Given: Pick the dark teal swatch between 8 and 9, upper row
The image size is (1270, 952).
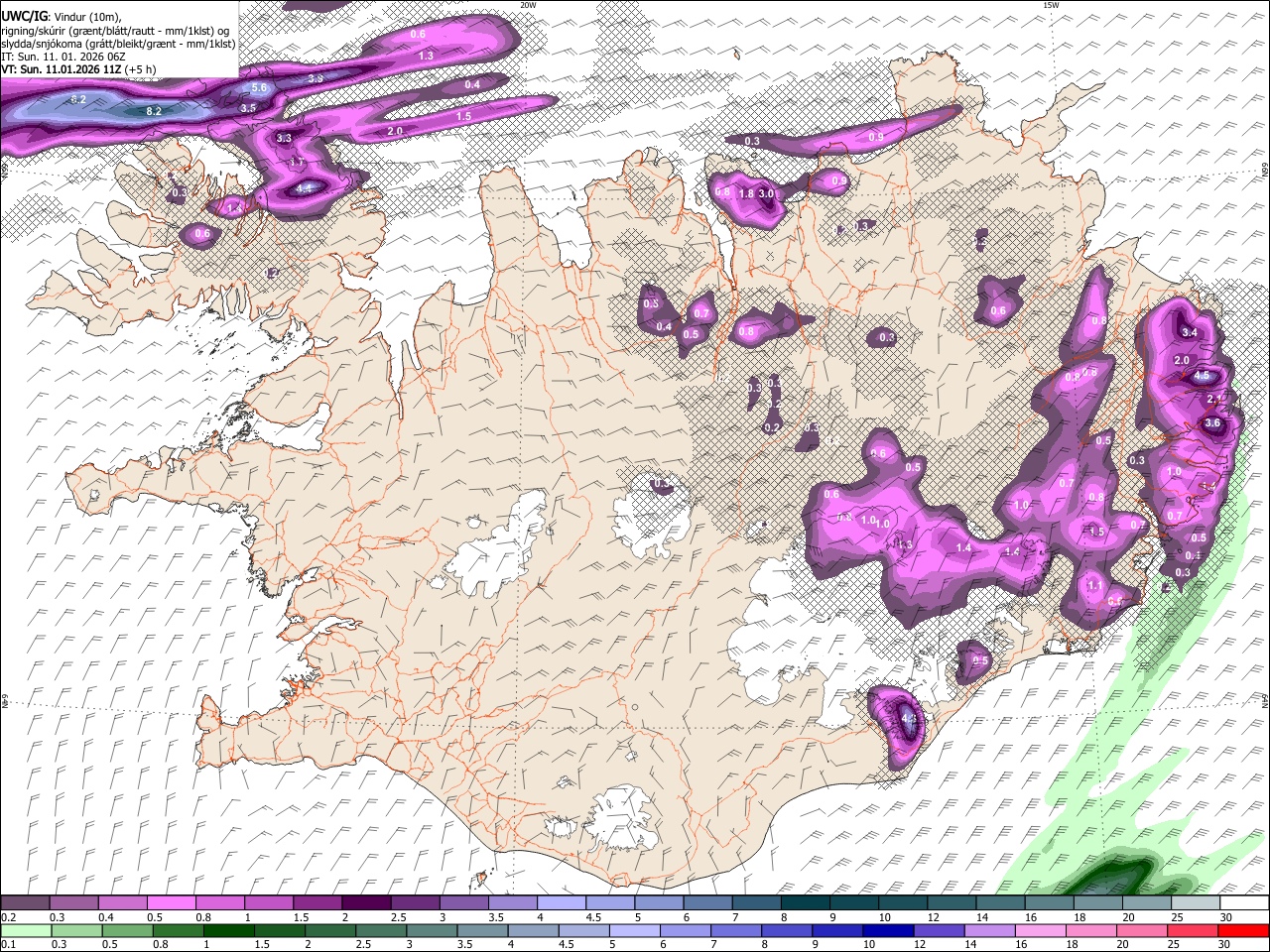Looking at the screenshot, I should pyautogui.click(x=805, y=903).
